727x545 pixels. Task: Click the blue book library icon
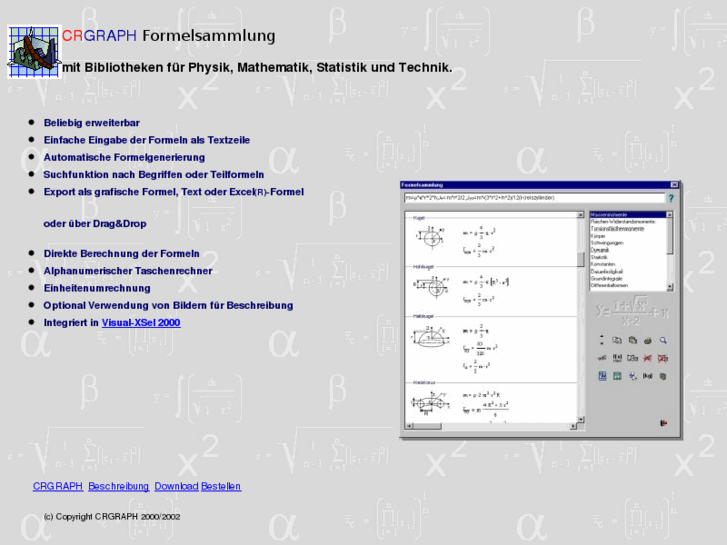pyautogui.click(x=602, y=376)
